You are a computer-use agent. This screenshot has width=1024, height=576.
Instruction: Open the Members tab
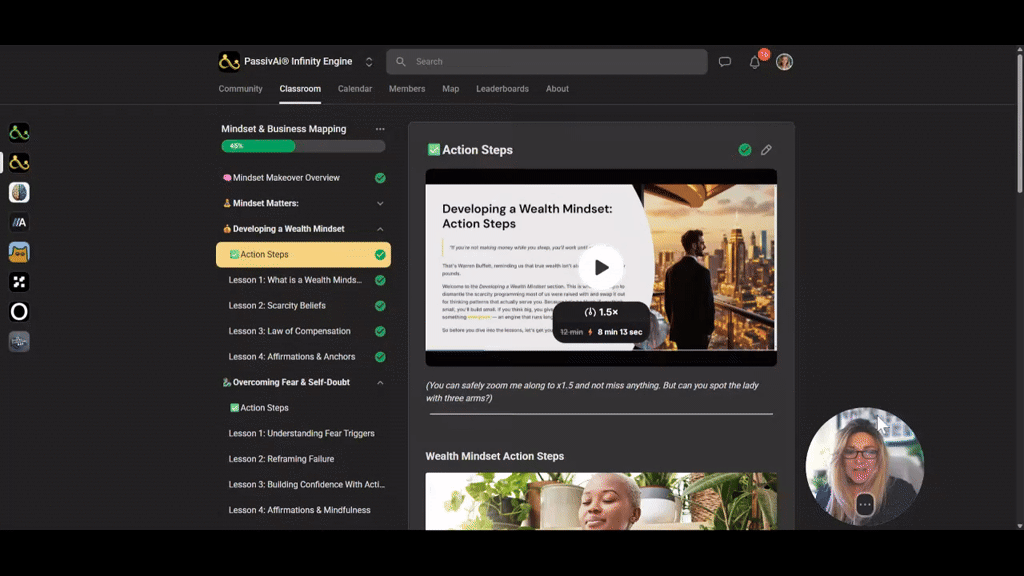pos(407,89)
